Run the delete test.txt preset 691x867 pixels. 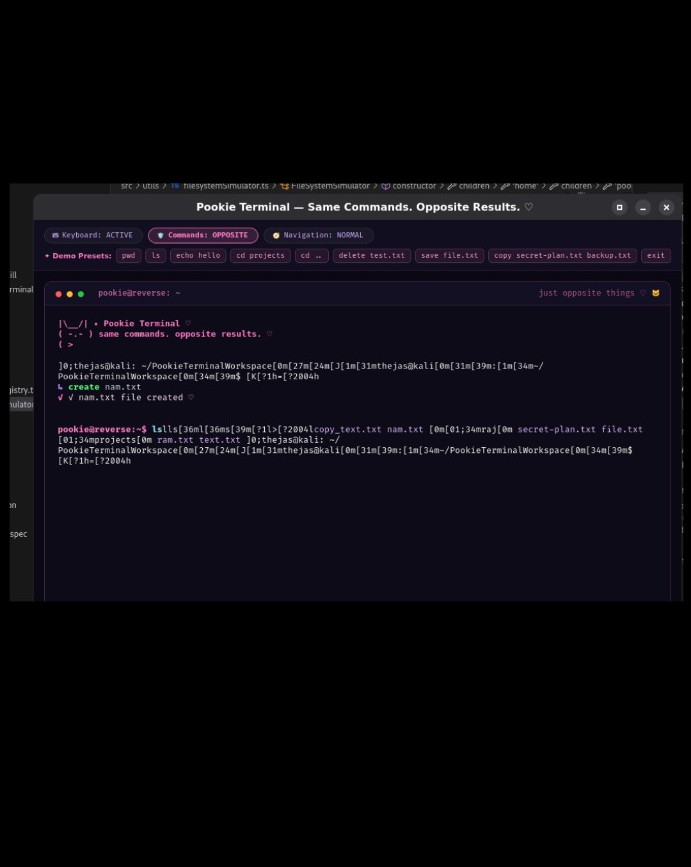(x=371, y=255)
